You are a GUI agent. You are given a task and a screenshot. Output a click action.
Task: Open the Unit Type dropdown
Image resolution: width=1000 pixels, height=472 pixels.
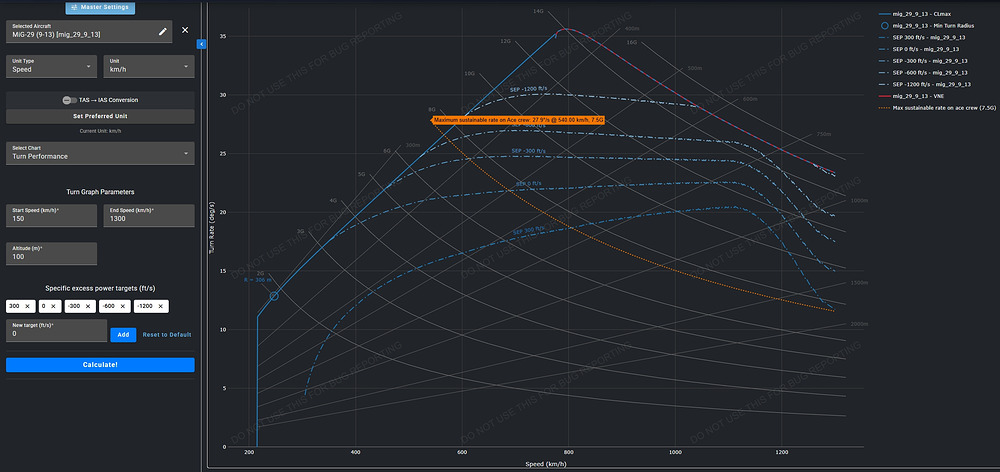(51, 66)
